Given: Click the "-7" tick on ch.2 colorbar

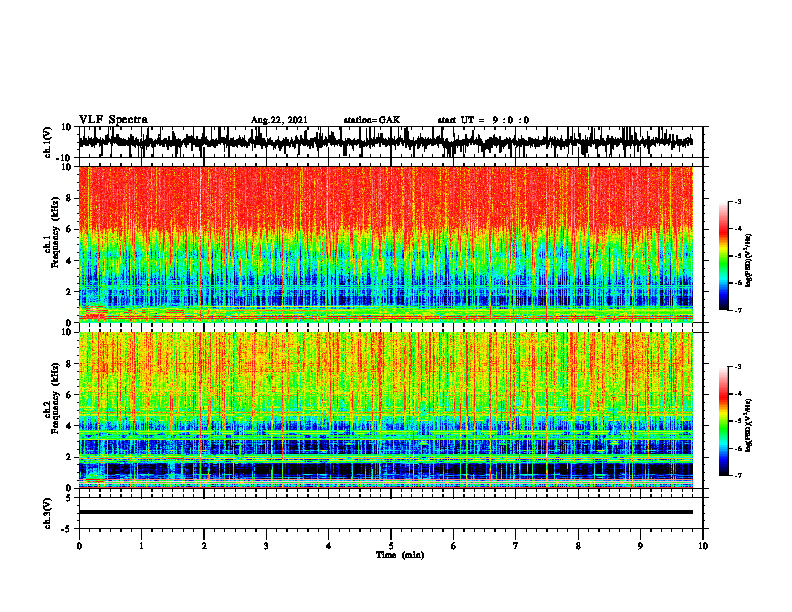Looking at the screenshot, I should 737,475.
